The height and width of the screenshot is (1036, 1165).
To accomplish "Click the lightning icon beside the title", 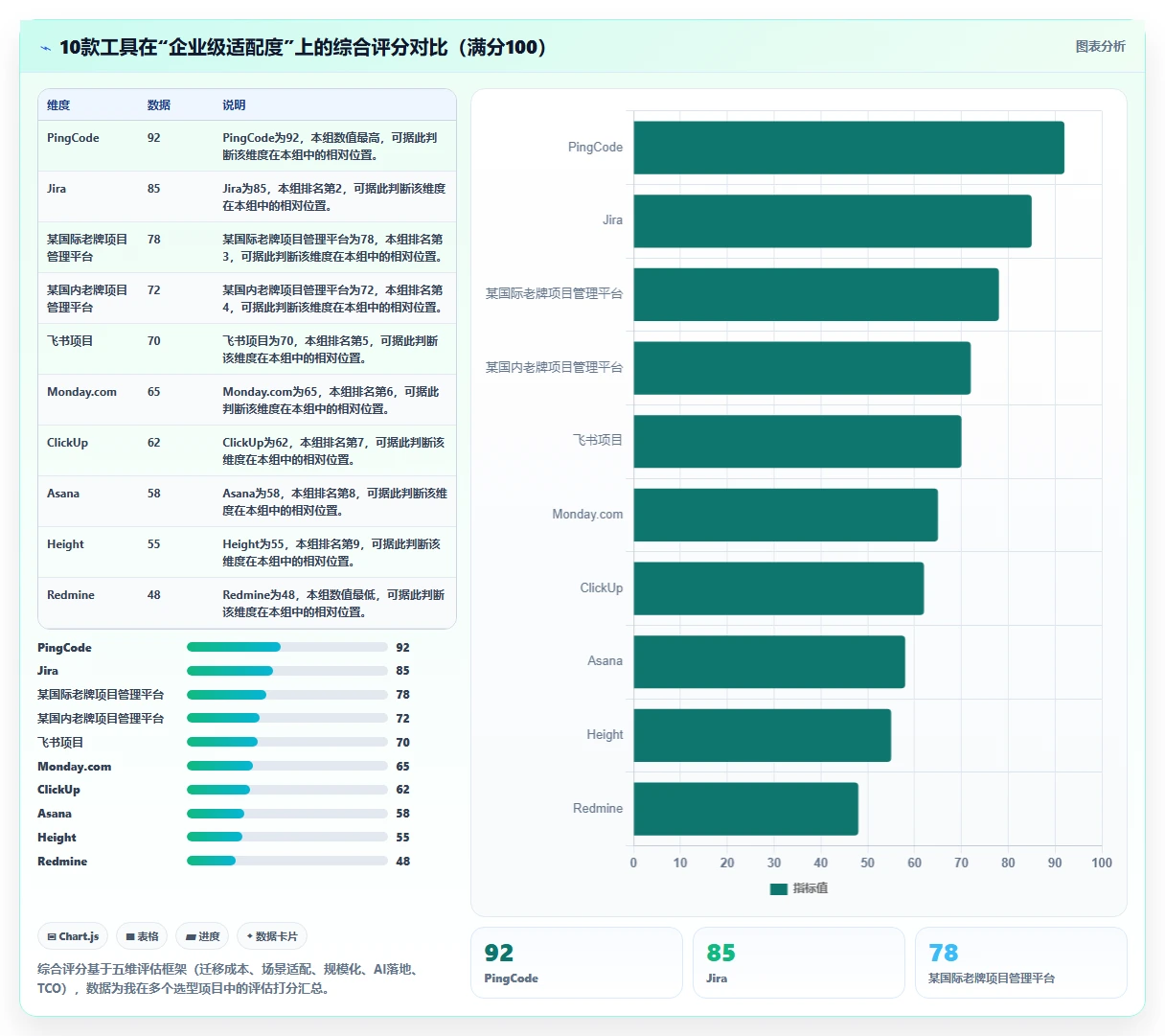I will (45, 48).
